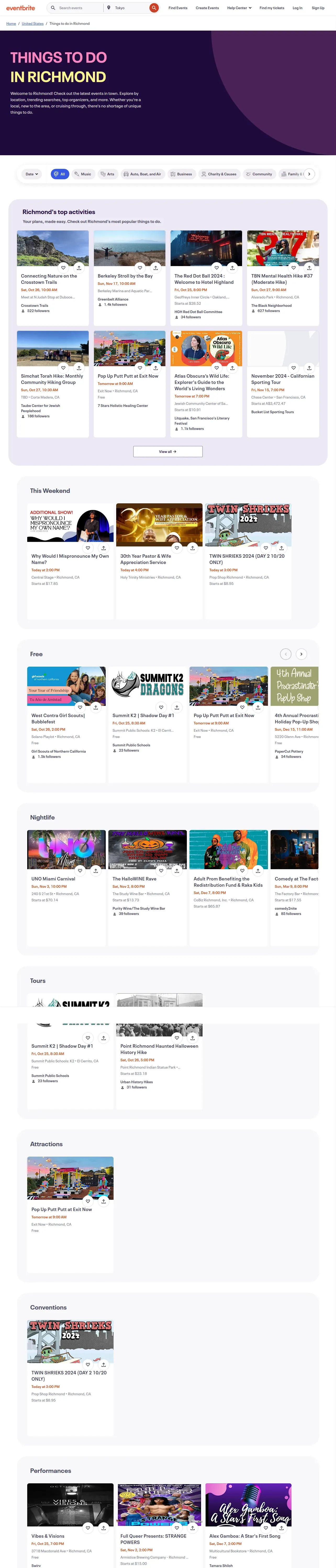Viewport: 336px width, 1568px height.
Task: Like the Berkeley Stroll by the Bay event
Action: pyautogui.click(x=140, y=267)
